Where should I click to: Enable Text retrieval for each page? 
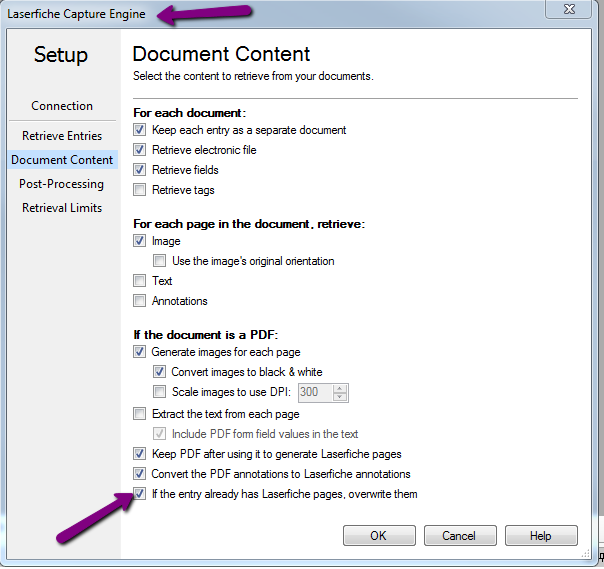pyautogui.click(x=139, y=281)
